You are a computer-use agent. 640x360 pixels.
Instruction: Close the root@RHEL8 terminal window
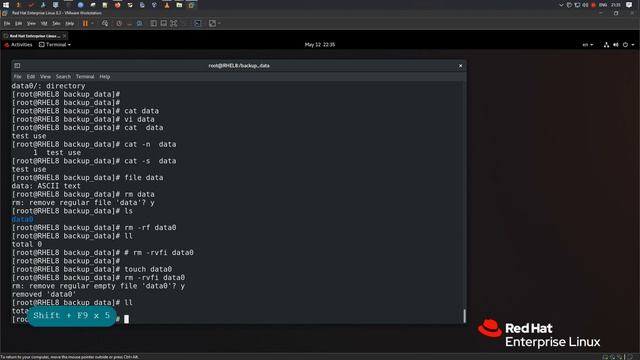pos(460,66)
